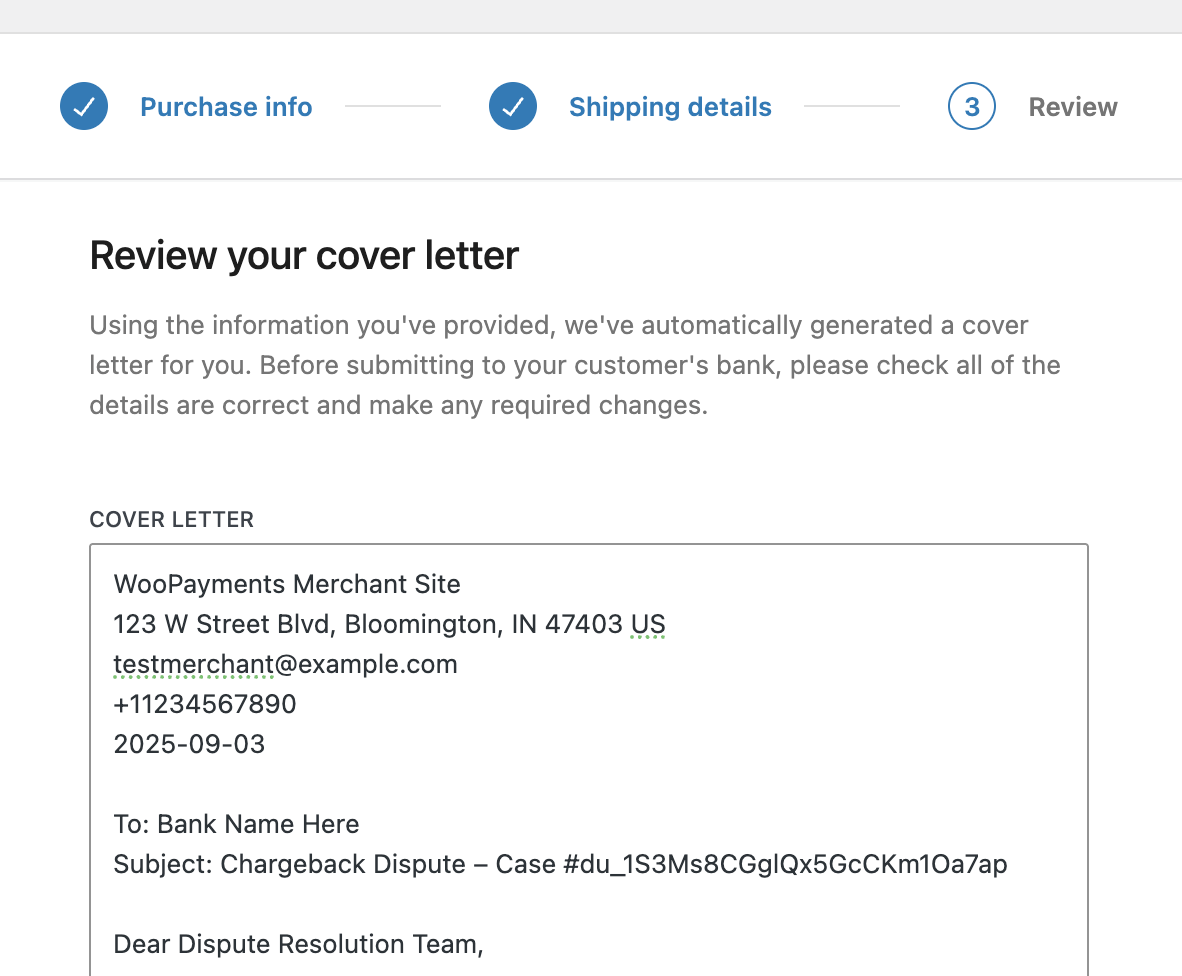Click the step 3 circle icon

972,106
